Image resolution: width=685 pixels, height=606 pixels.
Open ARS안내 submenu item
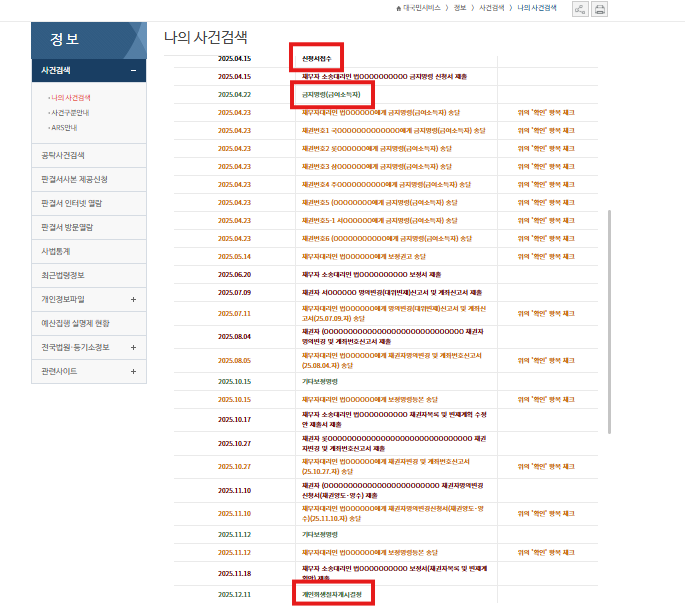click(63, 128)
